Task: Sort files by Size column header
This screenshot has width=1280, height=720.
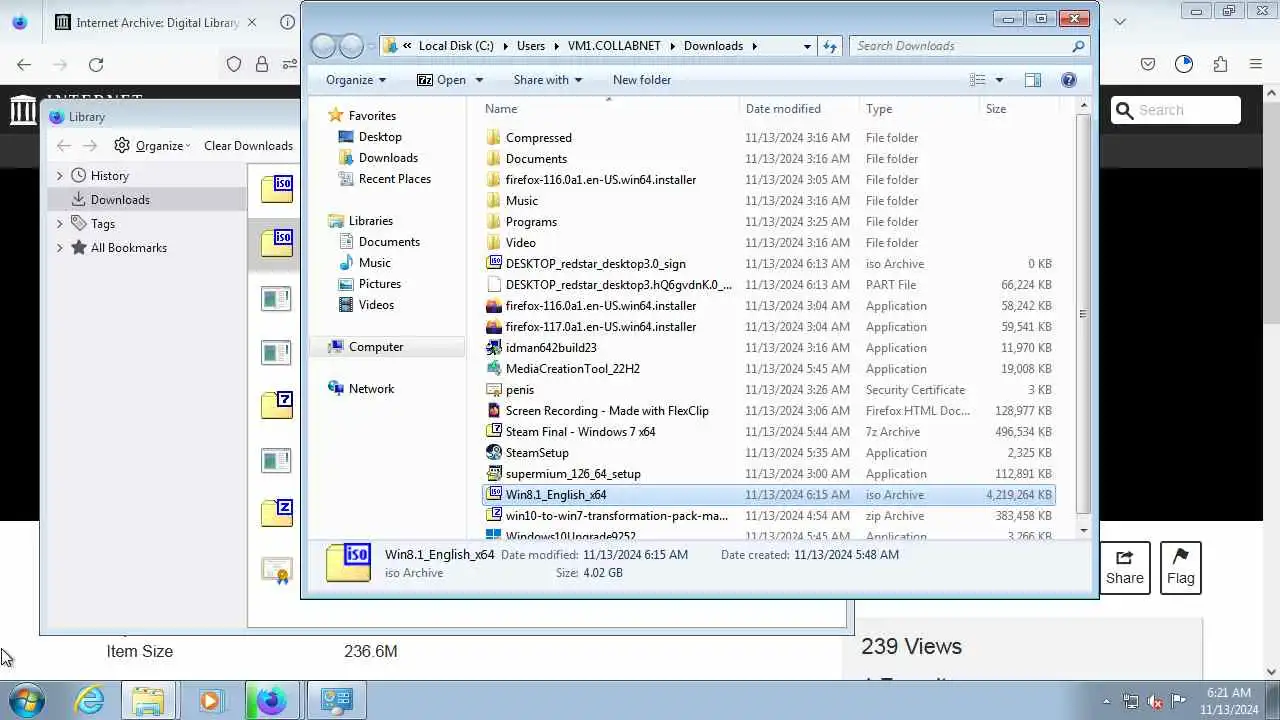Action: click(1018, 109)
